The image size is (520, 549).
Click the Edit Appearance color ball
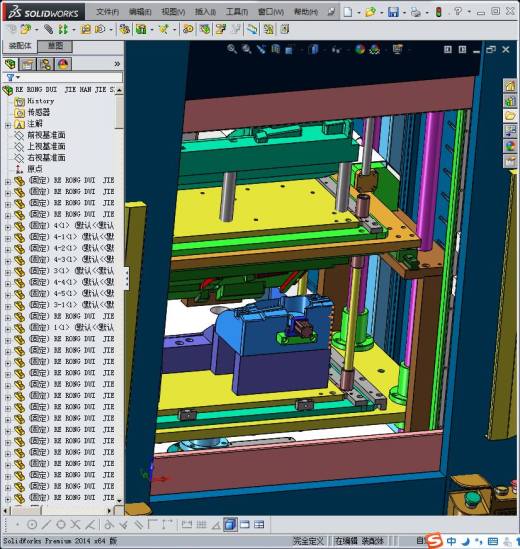(360, 49)
